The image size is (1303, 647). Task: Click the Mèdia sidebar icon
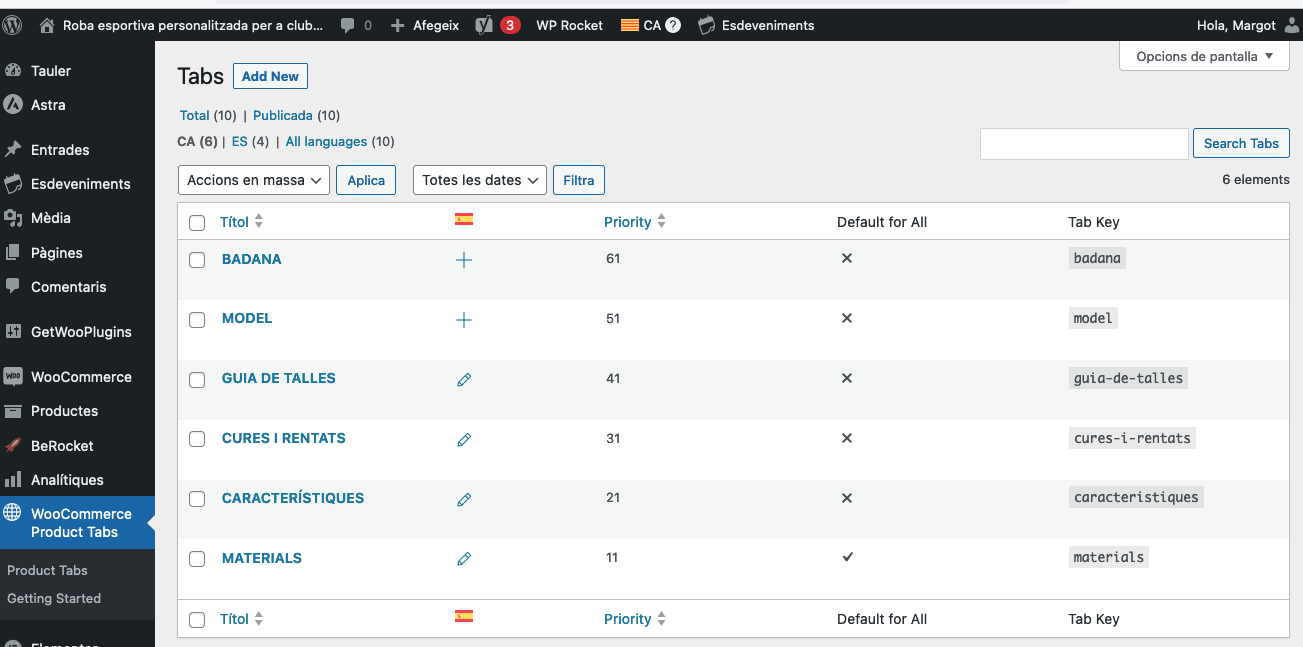(x=13, y=218)
